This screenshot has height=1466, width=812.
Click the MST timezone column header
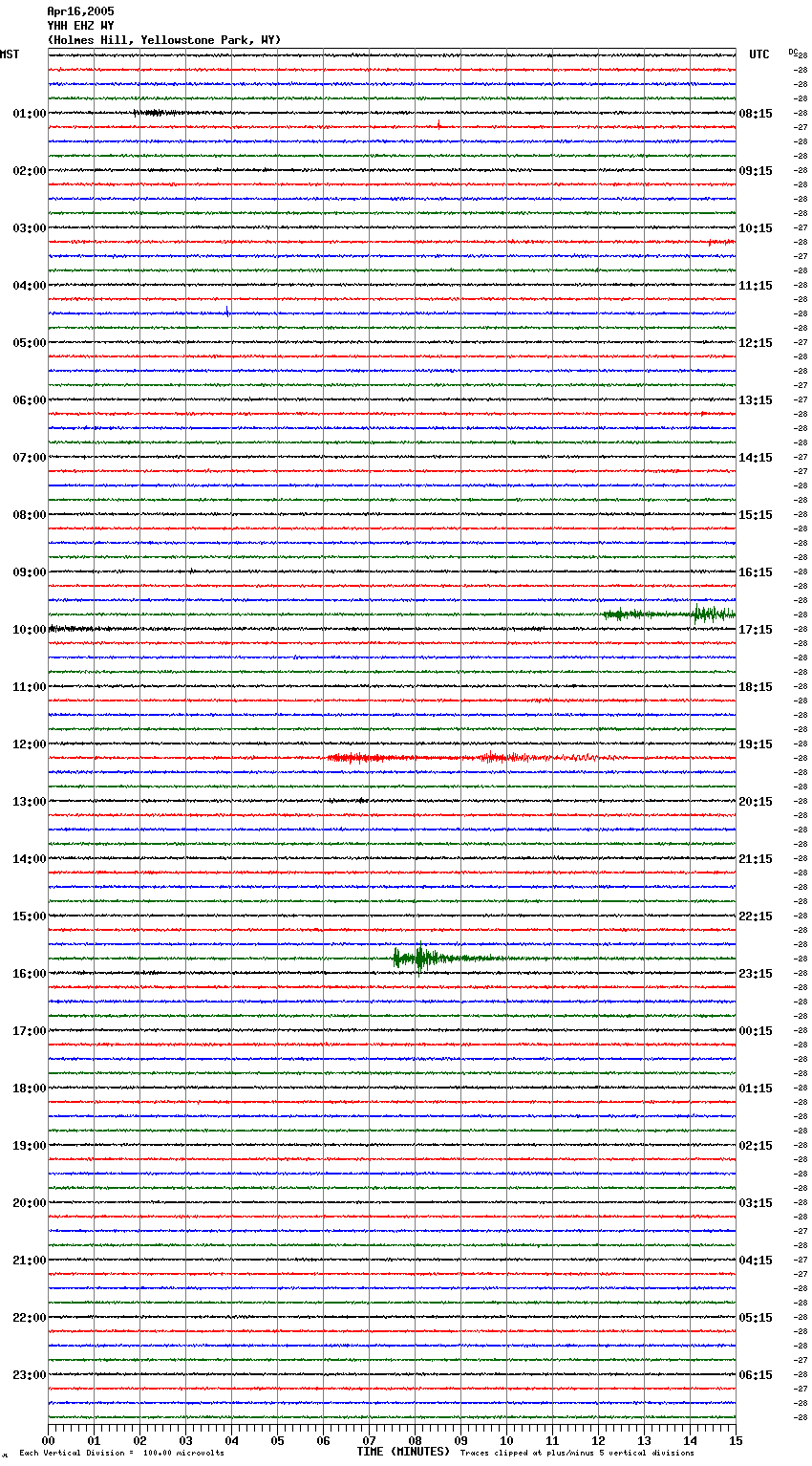(10, 54)
